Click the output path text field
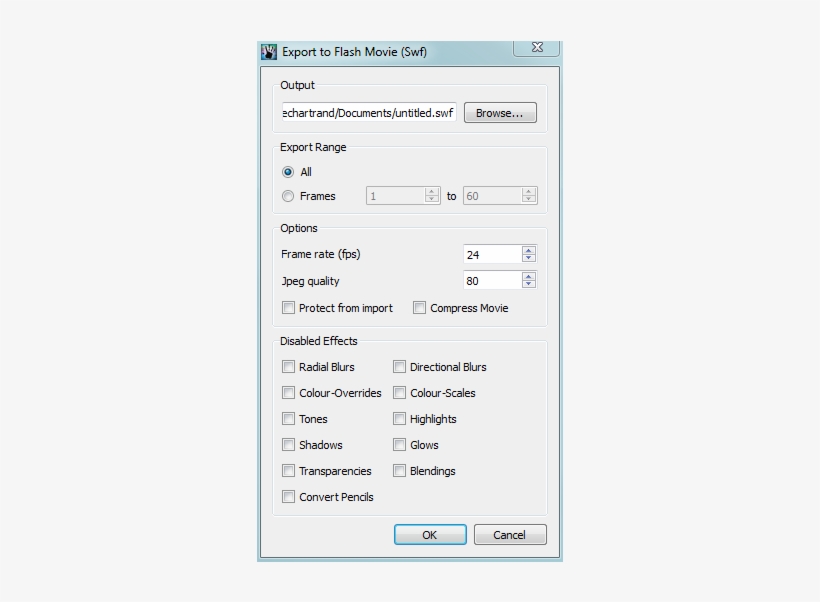 click(x=368, y=112)
